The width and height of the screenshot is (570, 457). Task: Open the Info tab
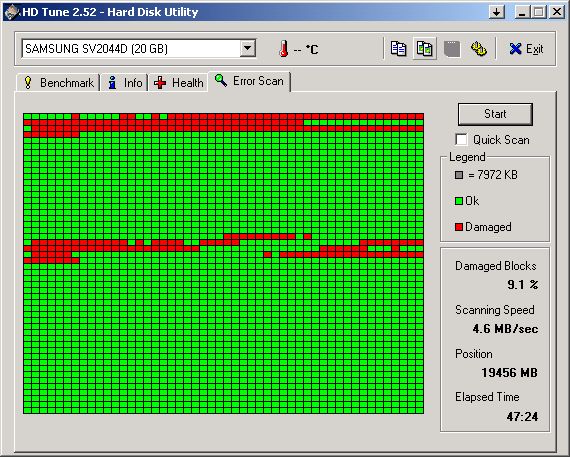click(x=124, y=83)
